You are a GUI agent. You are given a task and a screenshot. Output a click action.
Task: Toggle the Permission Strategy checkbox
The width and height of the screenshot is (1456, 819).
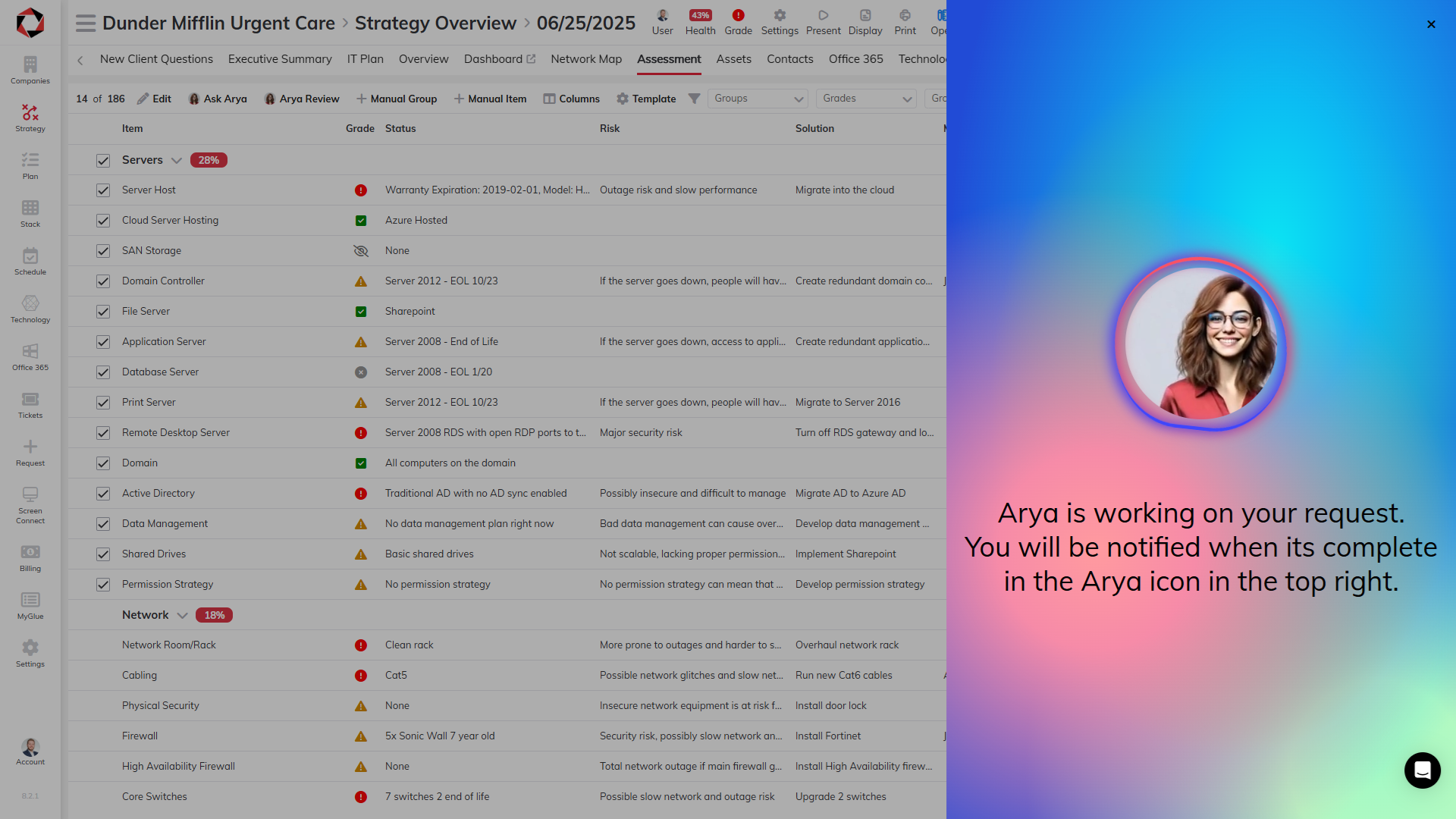click(103, 585)
